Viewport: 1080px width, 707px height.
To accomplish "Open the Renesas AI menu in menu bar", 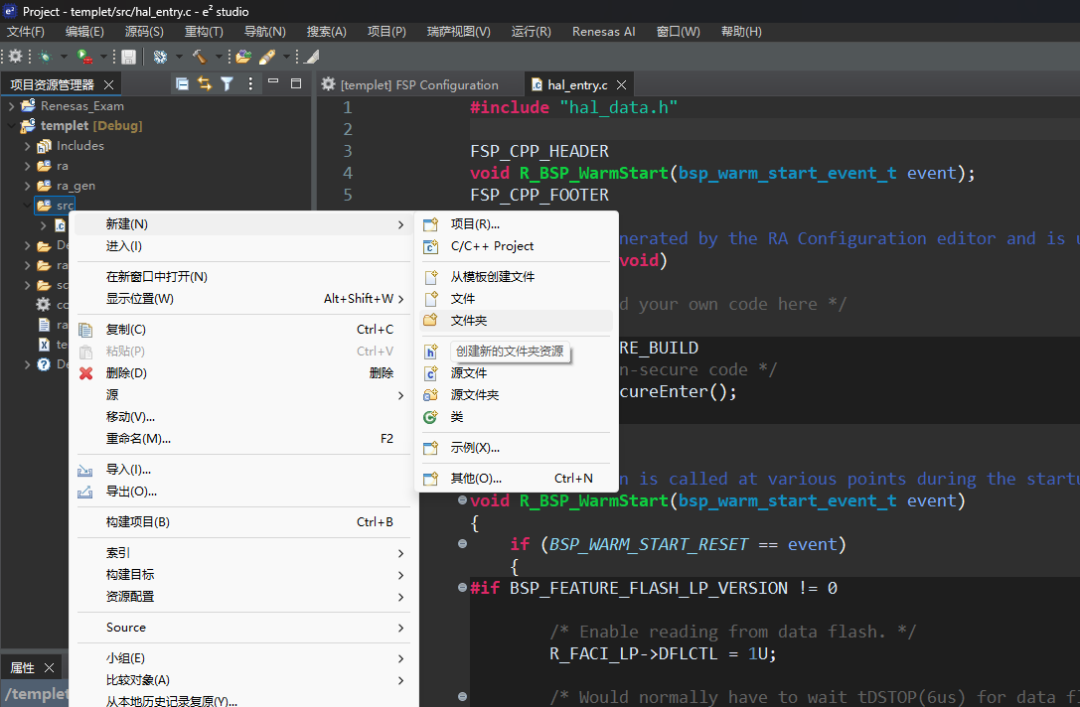I will tap(603, 32).
